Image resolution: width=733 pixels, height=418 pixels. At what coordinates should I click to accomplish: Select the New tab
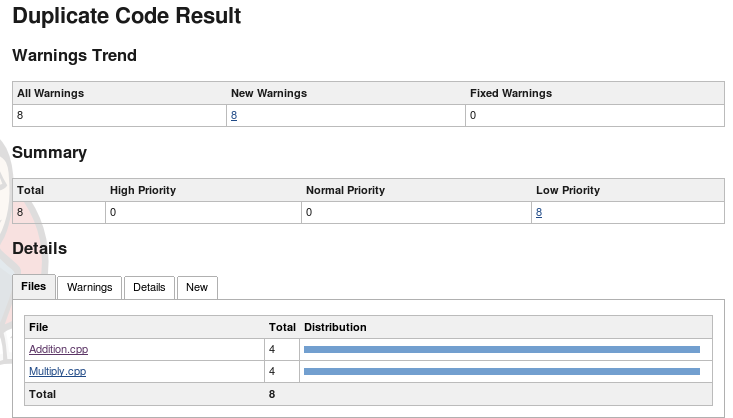point(197,288)
